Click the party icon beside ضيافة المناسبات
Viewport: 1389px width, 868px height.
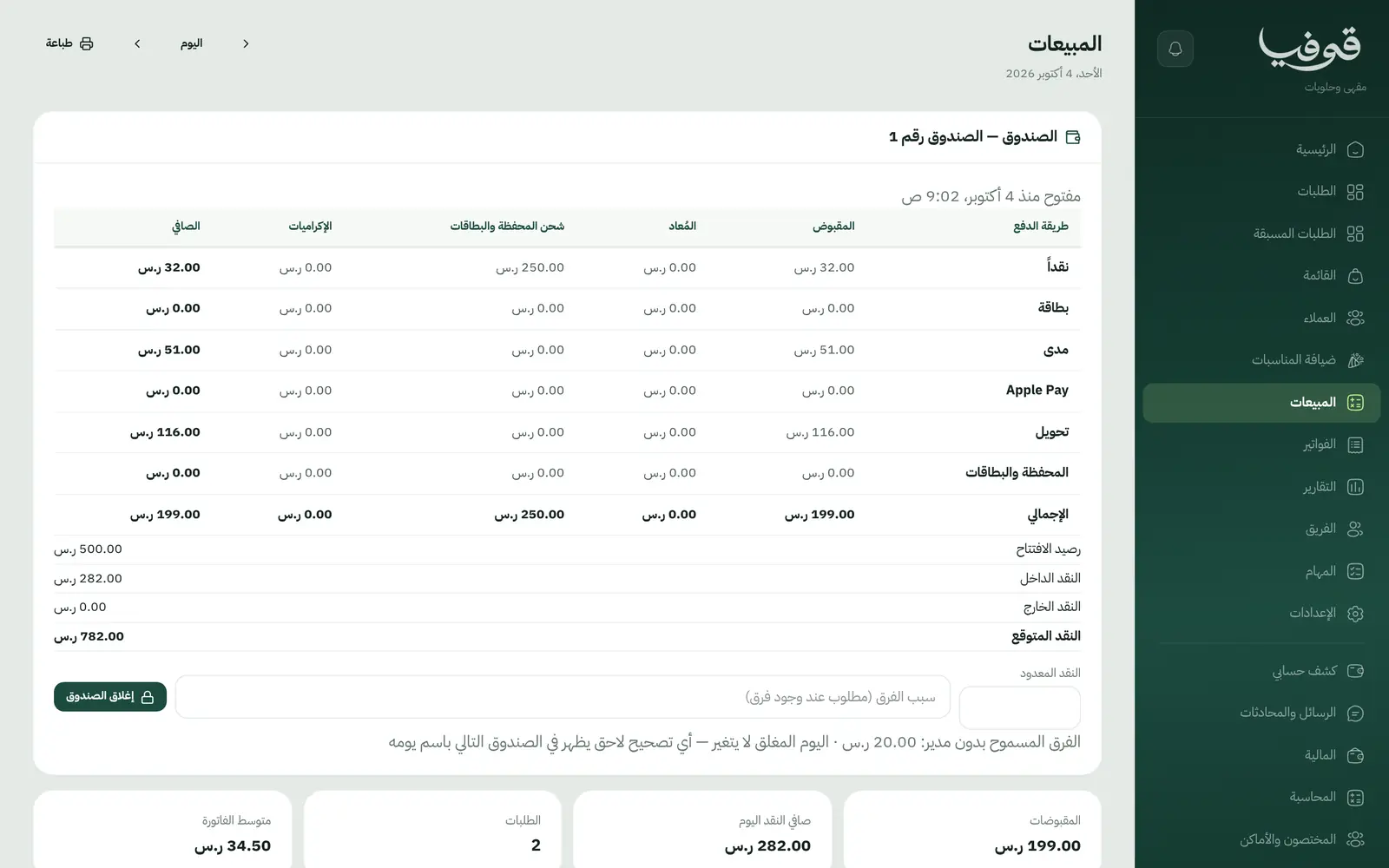pos(1355,360)
